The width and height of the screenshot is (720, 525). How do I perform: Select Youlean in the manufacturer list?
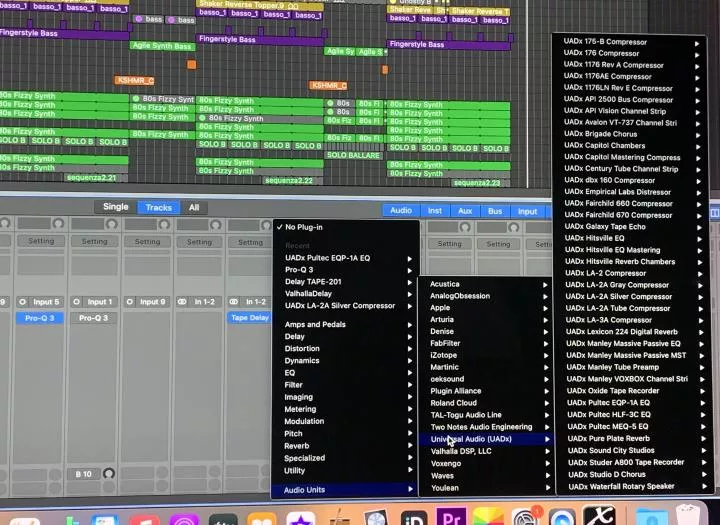444,488
